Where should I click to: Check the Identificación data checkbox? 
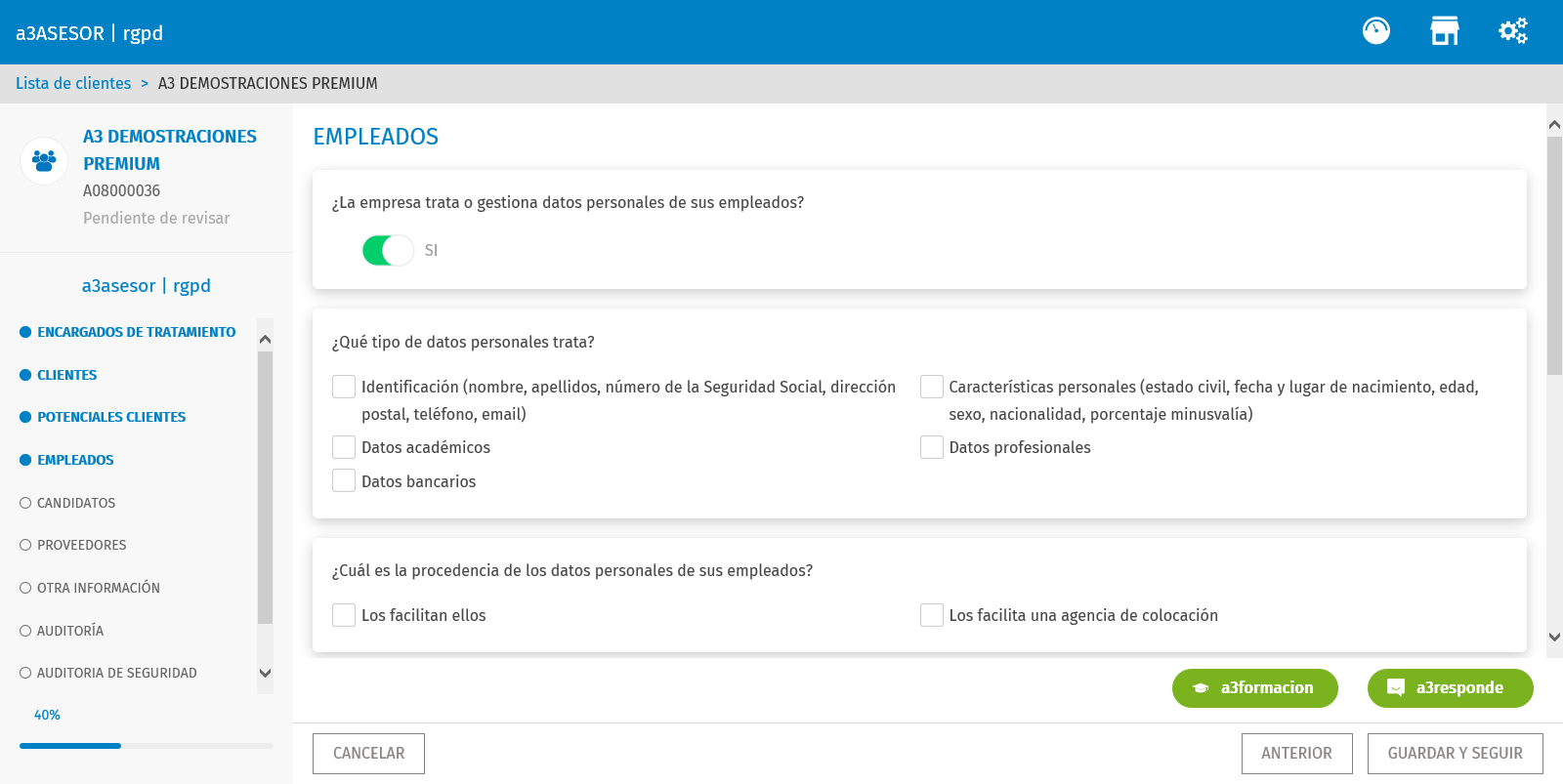(344, 387)
